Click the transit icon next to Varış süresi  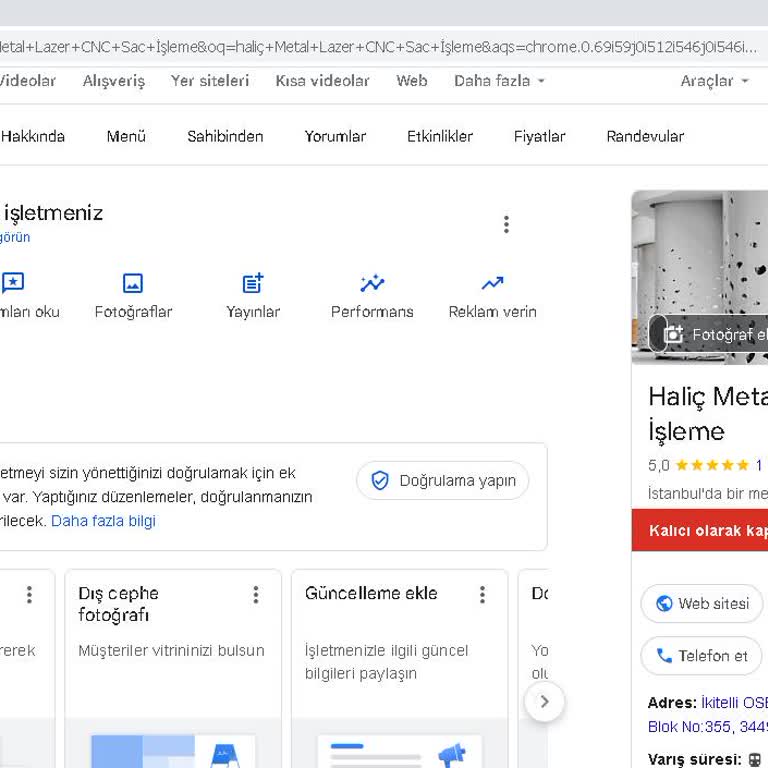point(755,760)
